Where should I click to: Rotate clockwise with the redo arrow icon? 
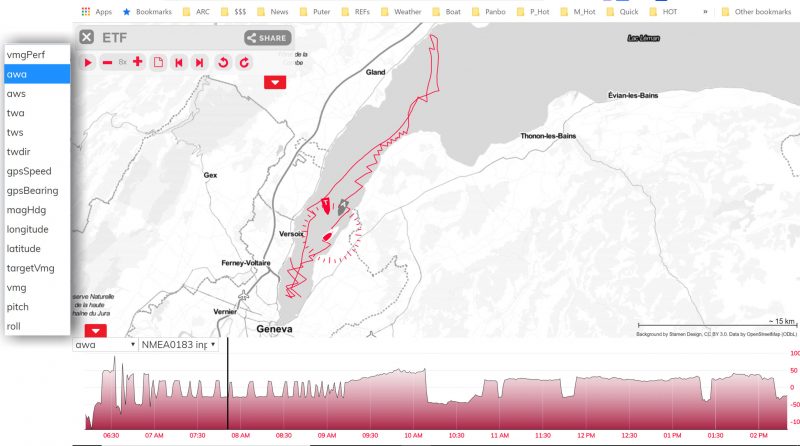244,63
